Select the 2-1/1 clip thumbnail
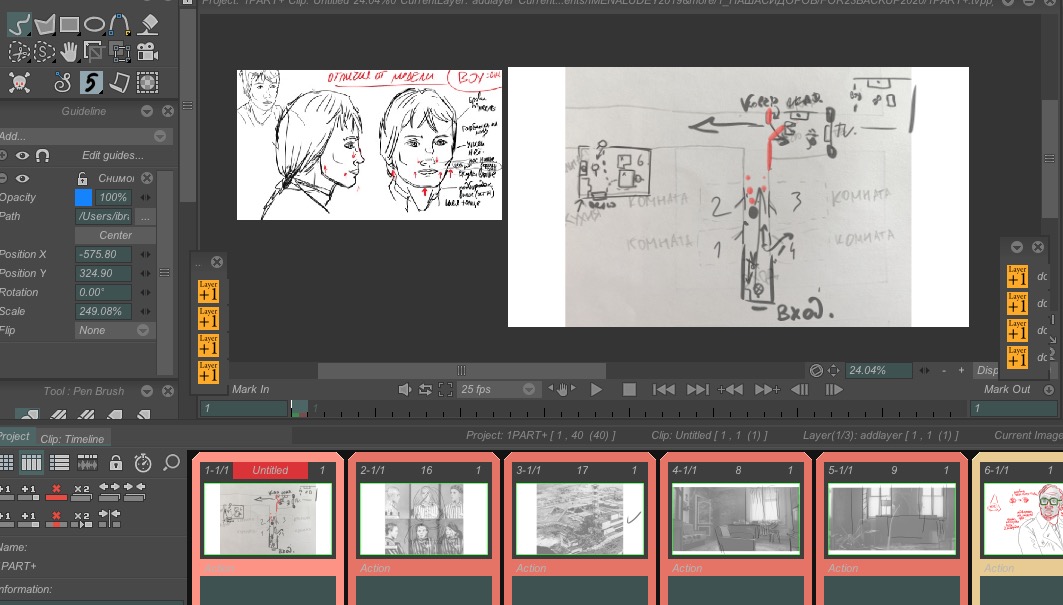The height and width of the screenshot is (605, 1063). tap(423, 518)
